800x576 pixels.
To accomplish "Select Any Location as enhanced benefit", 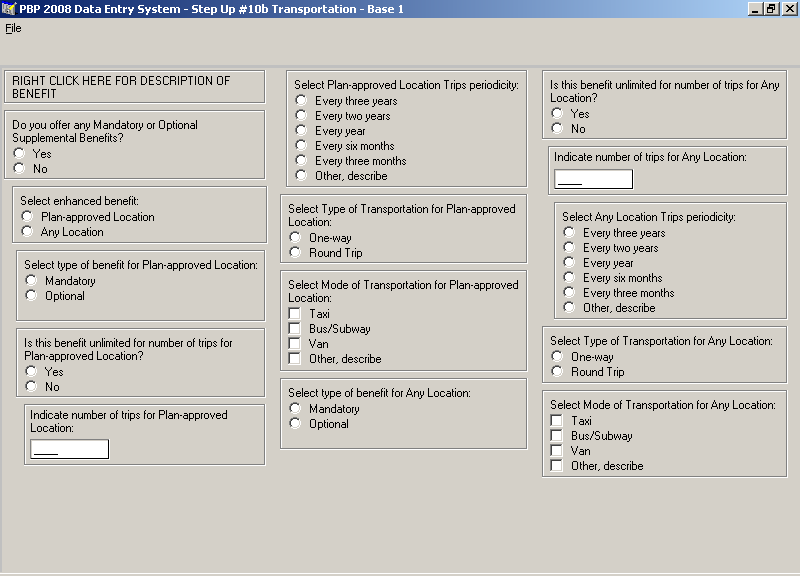I will [x=28, y=232].
